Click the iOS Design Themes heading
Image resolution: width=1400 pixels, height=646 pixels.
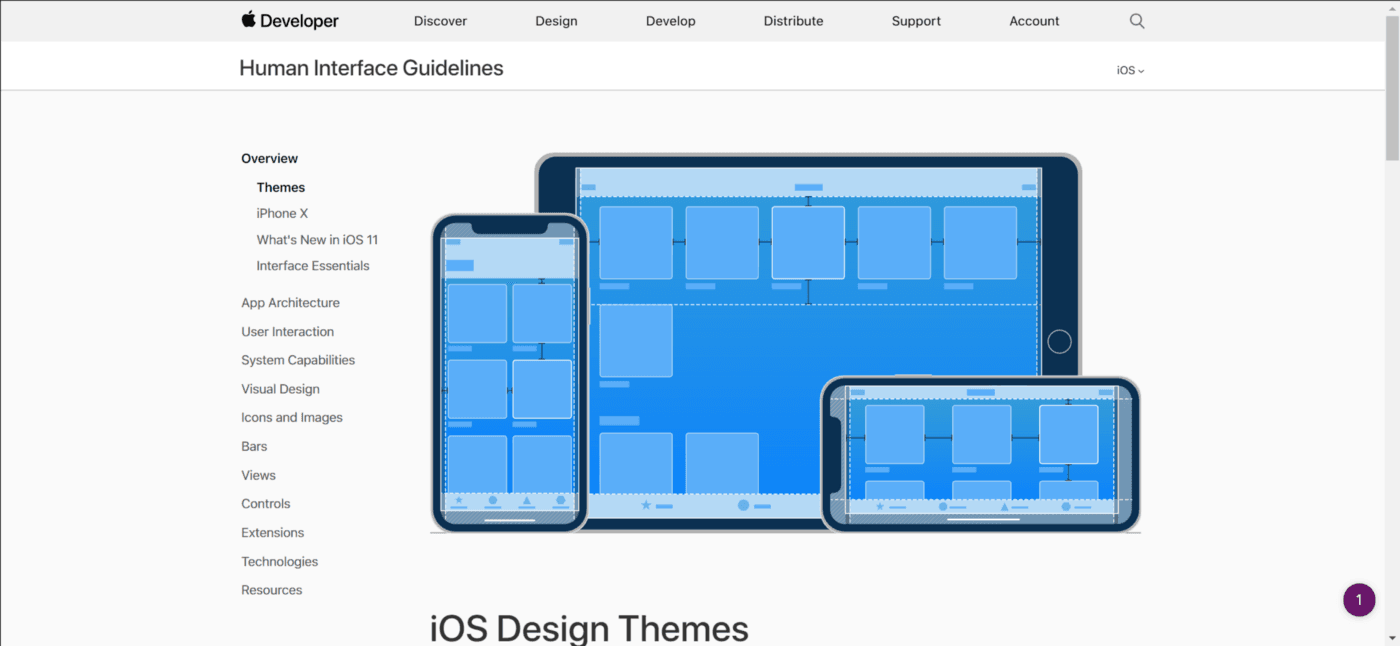(589, 628)
